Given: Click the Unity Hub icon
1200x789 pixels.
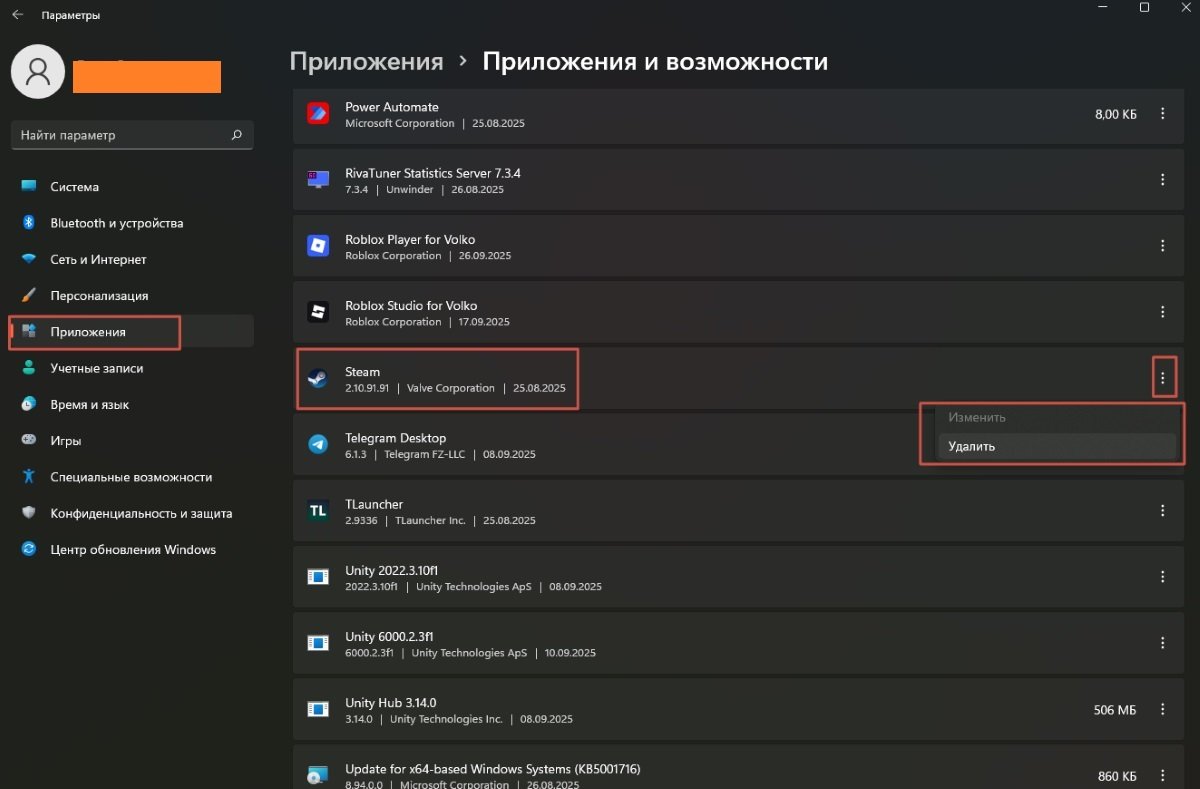Looking at the screenshot, I should pyautogui.click(x=318, y=709).
